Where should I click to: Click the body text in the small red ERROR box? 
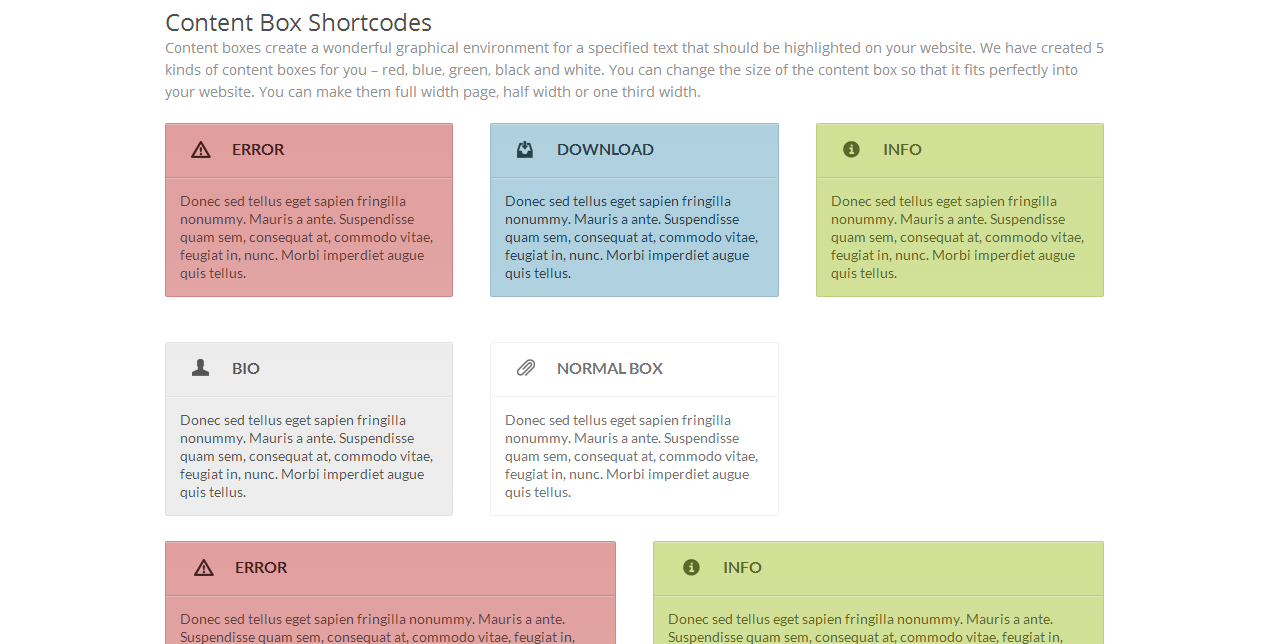point(306,237)
